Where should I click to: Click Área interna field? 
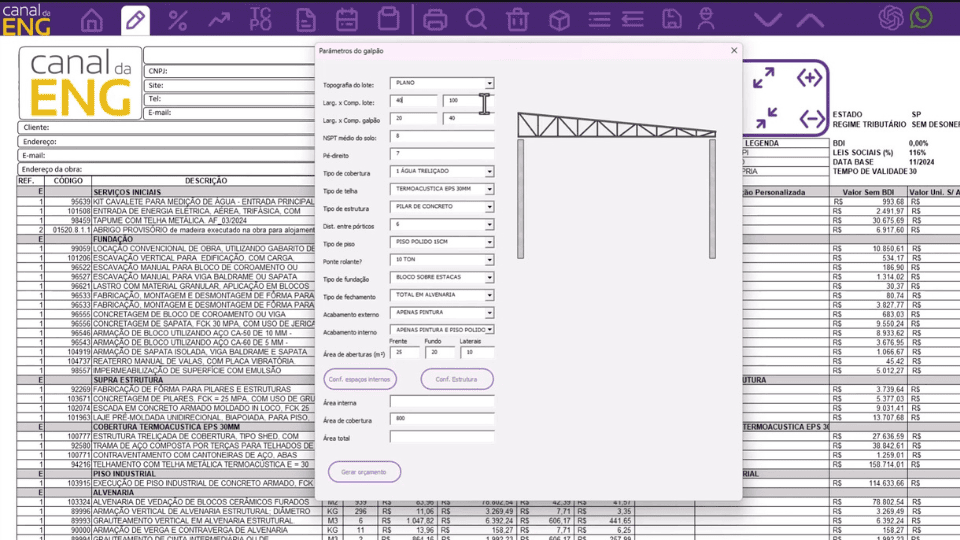442,402
